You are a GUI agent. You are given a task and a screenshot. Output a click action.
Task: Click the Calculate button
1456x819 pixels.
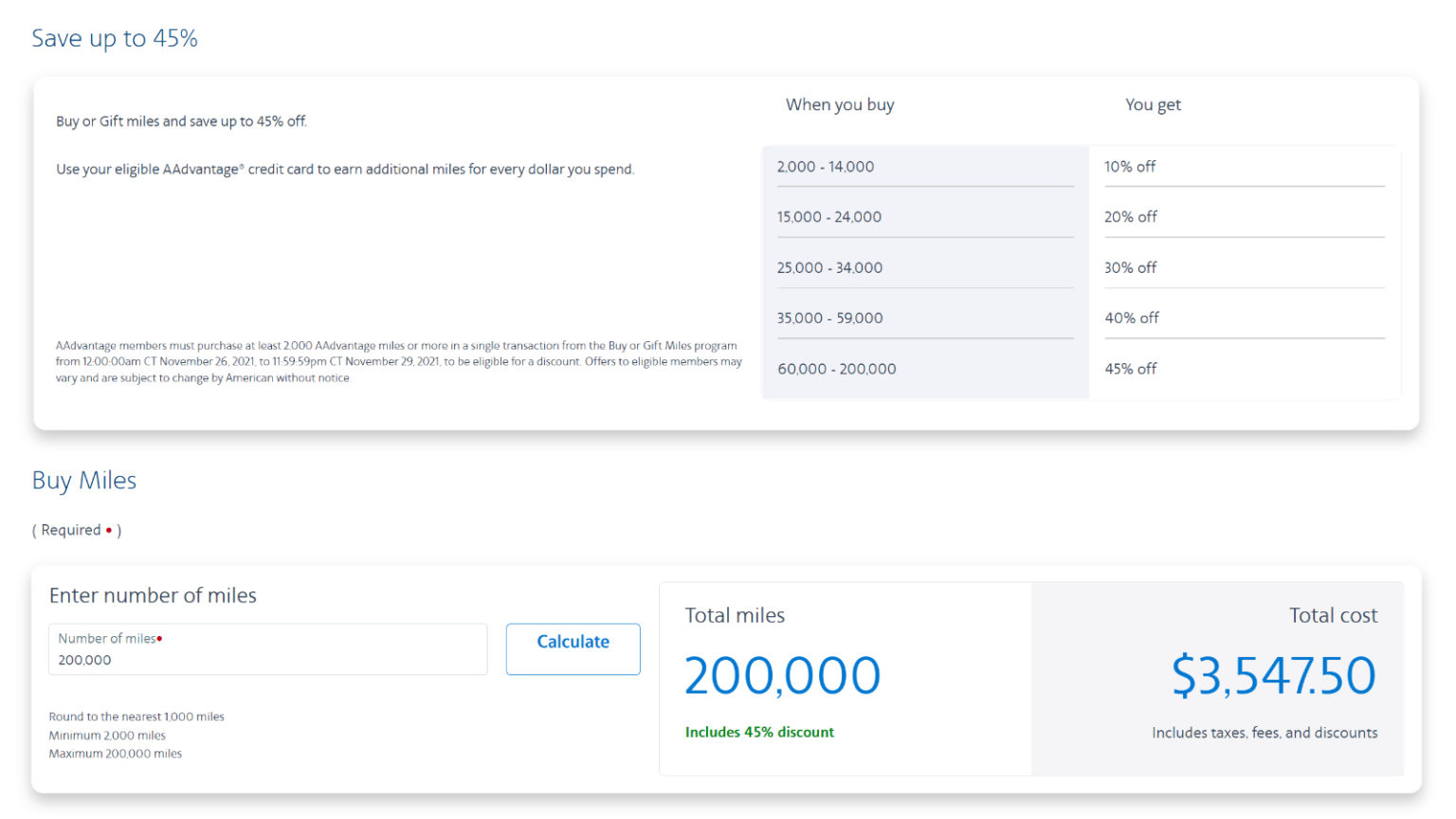573,648
